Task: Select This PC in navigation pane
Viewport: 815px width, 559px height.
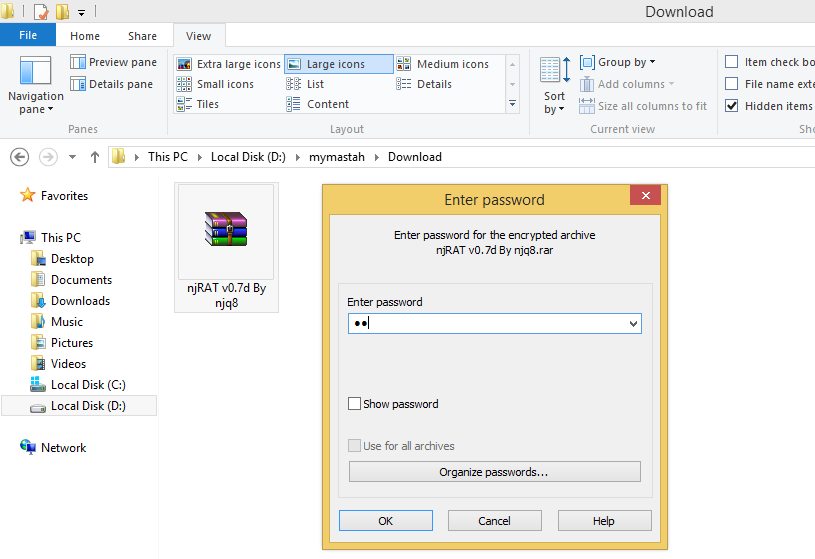Action: point(50,238)
